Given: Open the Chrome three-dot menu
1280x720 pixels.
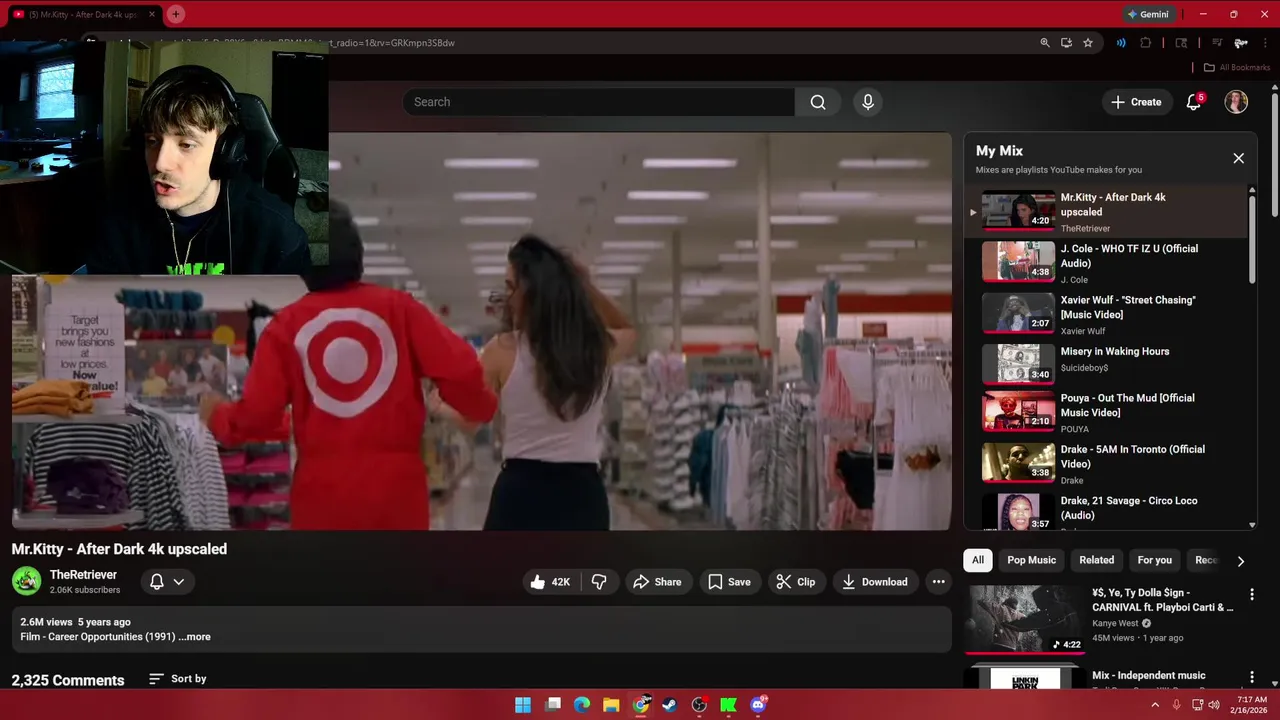Looking at the screenshot, I should click(1267, 43).
